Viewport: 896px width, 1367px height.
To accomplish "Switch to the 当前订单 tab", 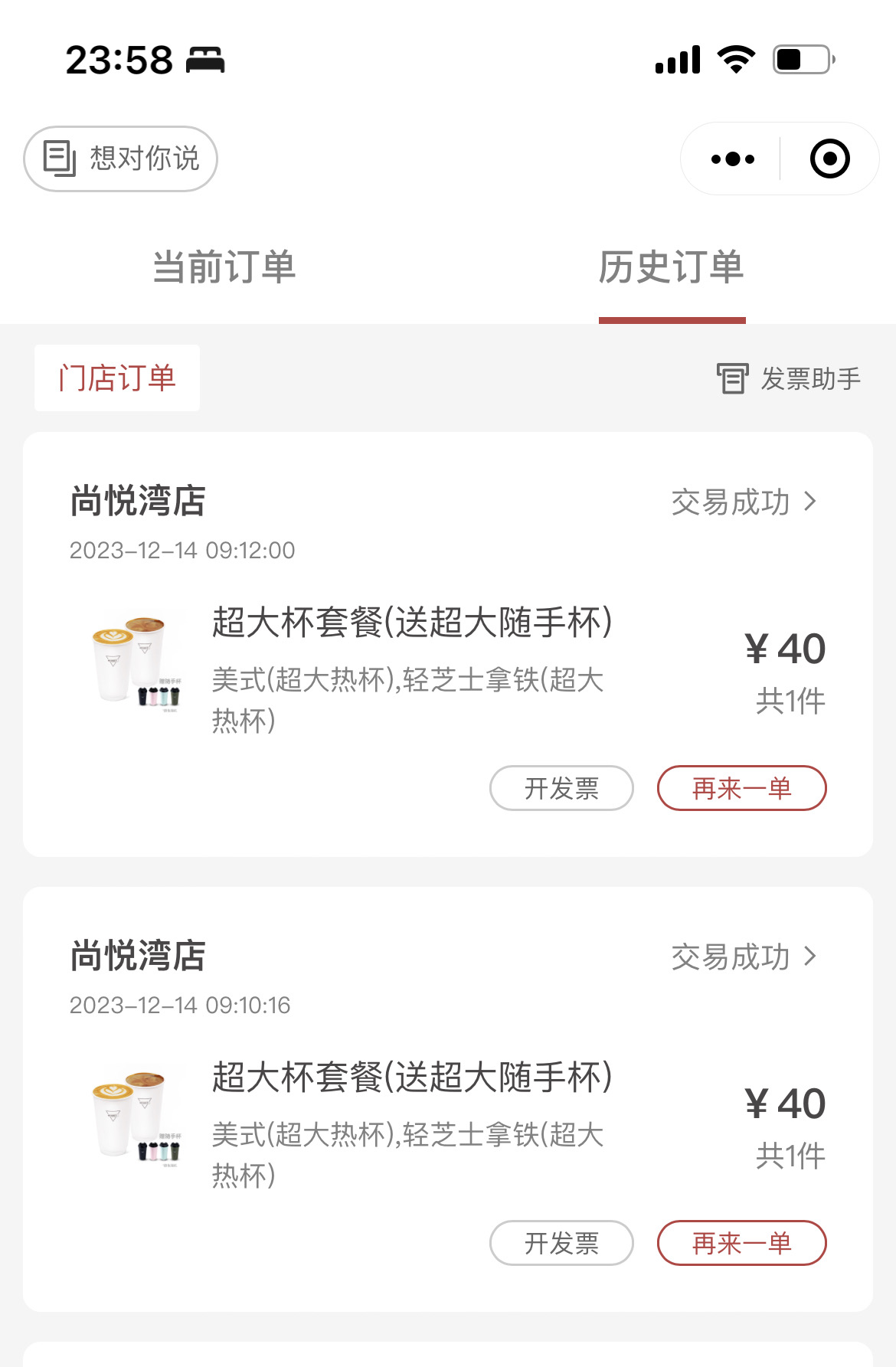I will coord(224,267).
